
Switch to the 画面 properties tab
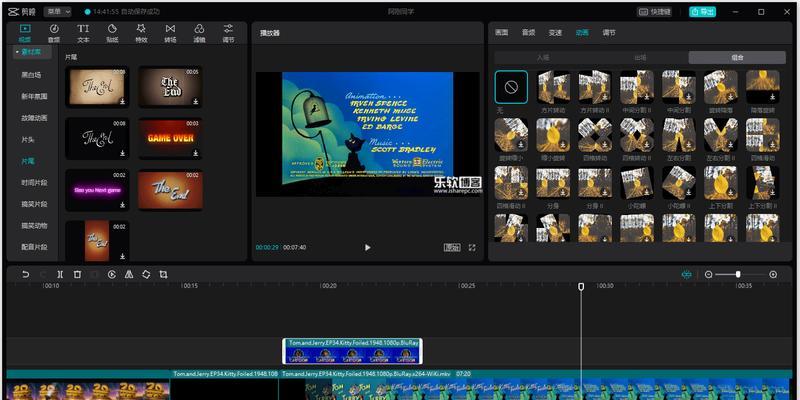(502, 33)
